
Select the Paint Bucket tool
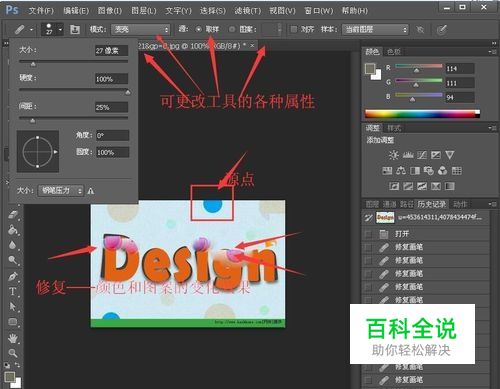coord(13,230)
